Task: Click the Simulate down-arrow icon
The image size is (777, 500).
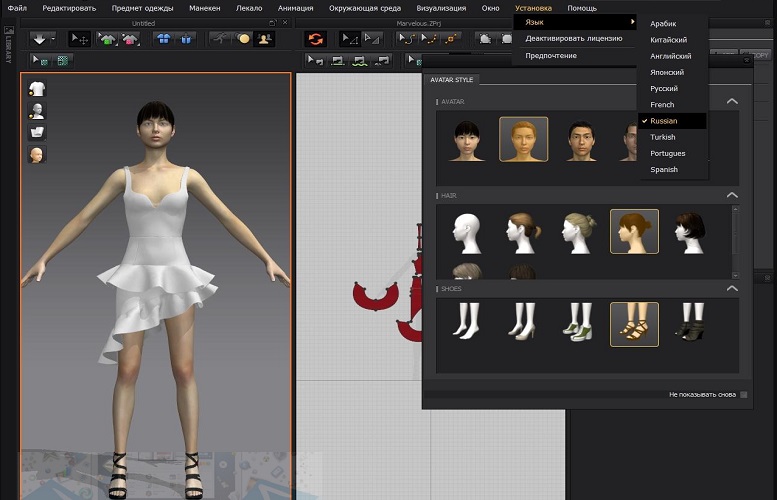Action: tap(39, 39)
